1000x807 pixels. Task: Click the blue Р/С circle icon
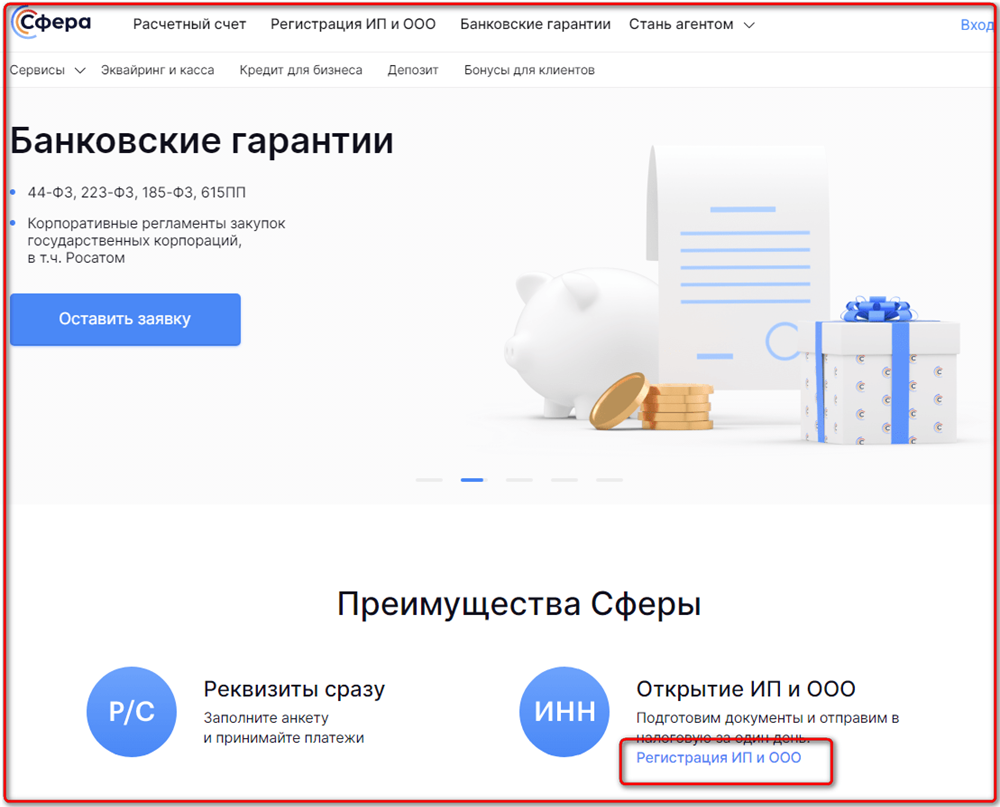point(131,711)
